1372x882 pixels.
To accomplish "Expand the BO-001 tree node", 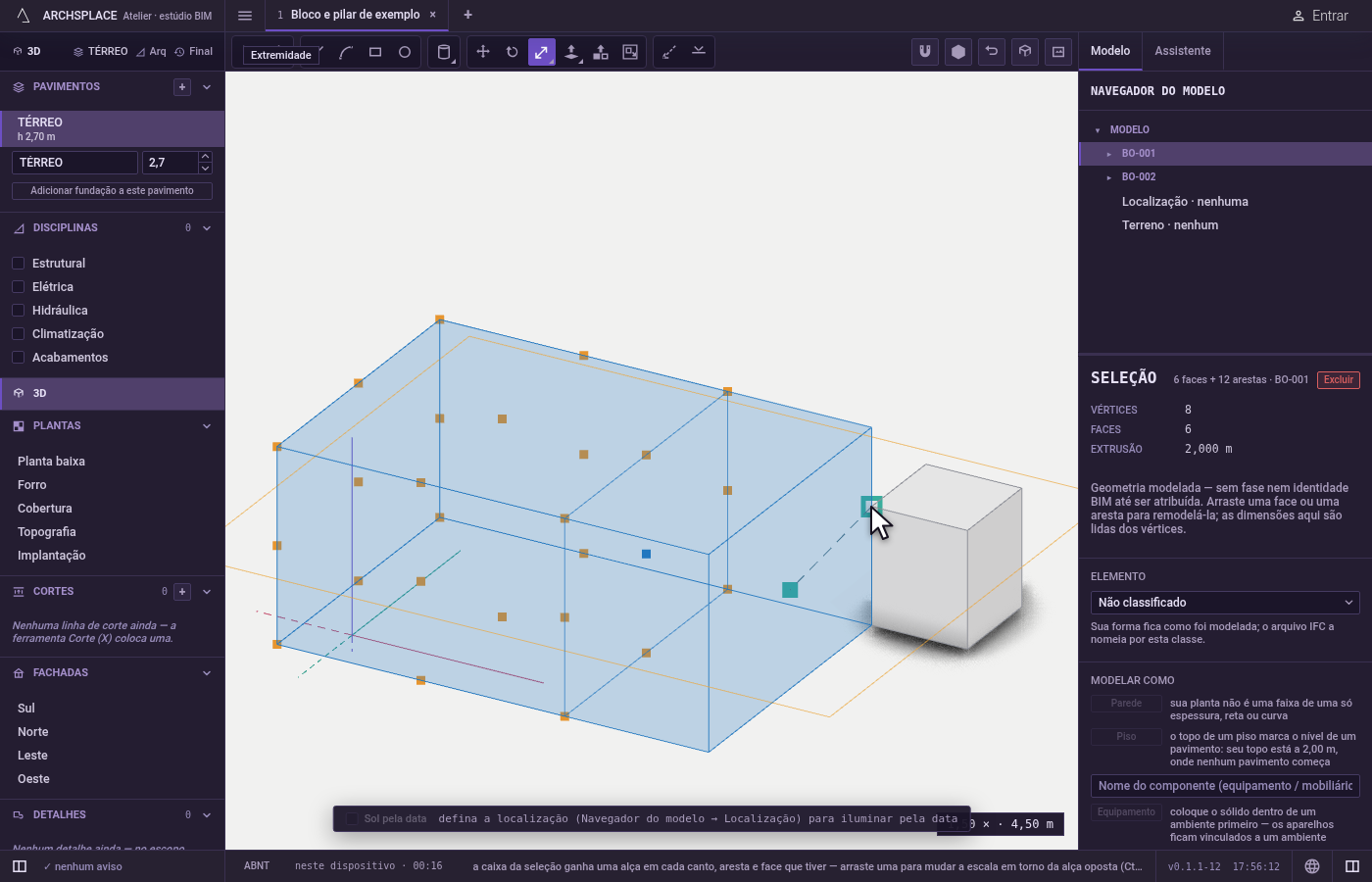I will point(1109,154).
